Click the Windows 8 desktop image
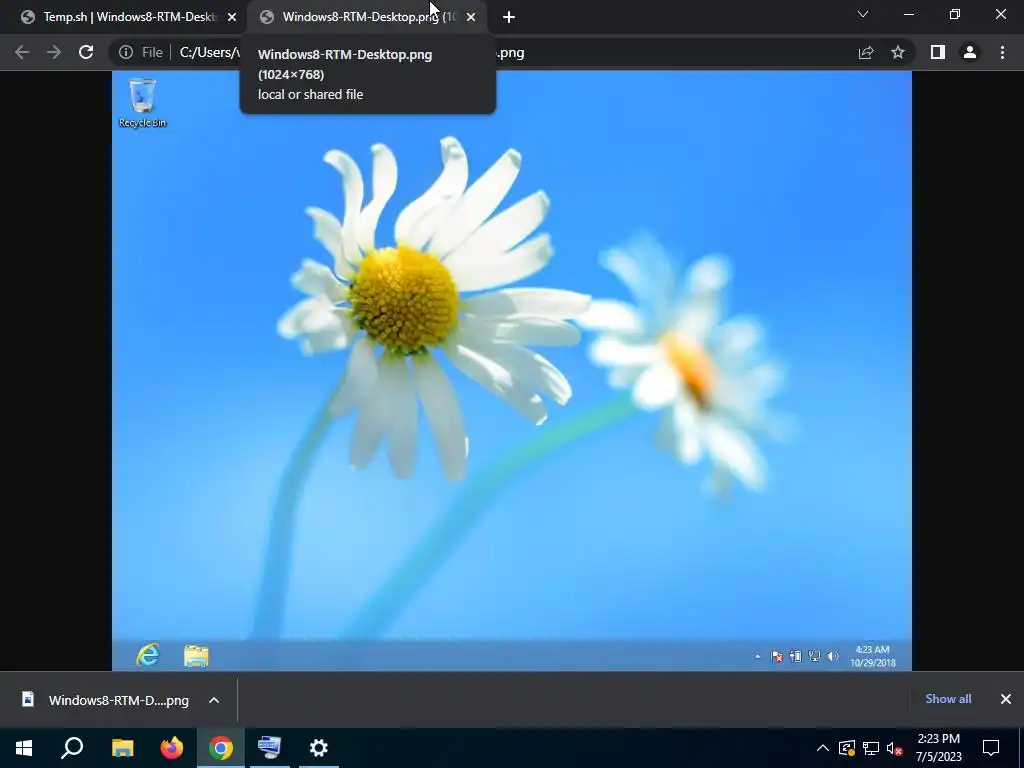This screenshot has height=768, width=1024. click(511, 370)
